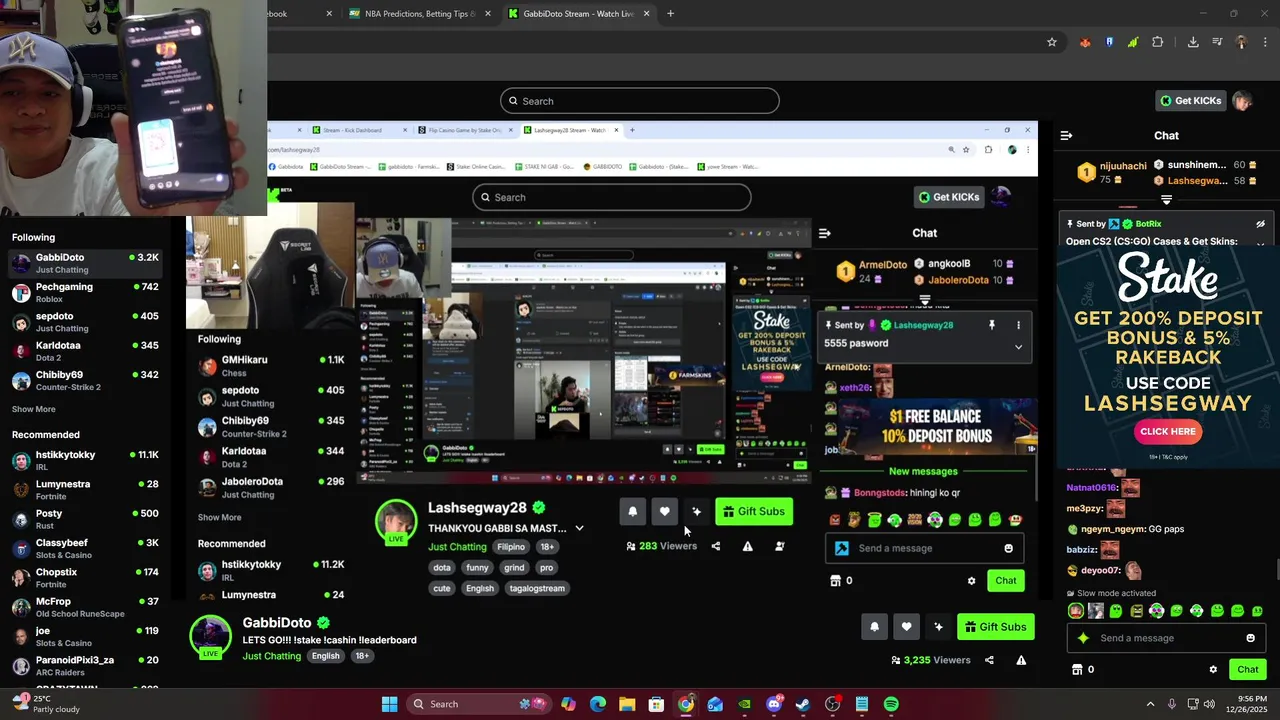Click the Get KICKs button next to the avatar
1280x720 pixels.
[x=1191, y=100]
